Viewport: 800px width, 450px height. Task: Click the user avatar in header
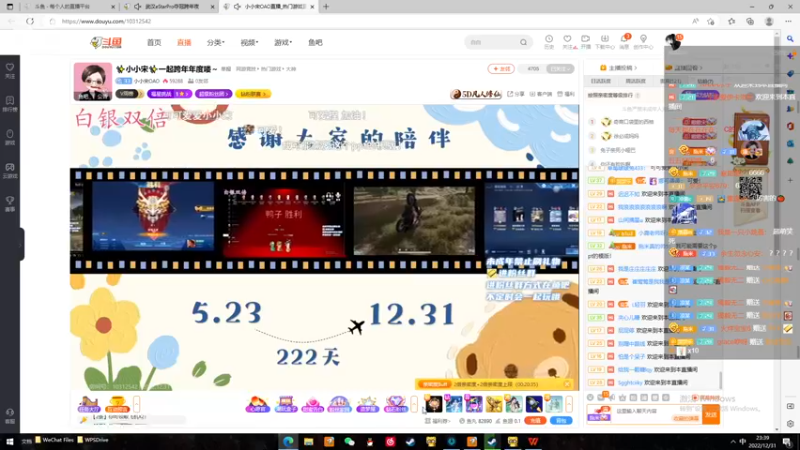click(x=673, y=41)
